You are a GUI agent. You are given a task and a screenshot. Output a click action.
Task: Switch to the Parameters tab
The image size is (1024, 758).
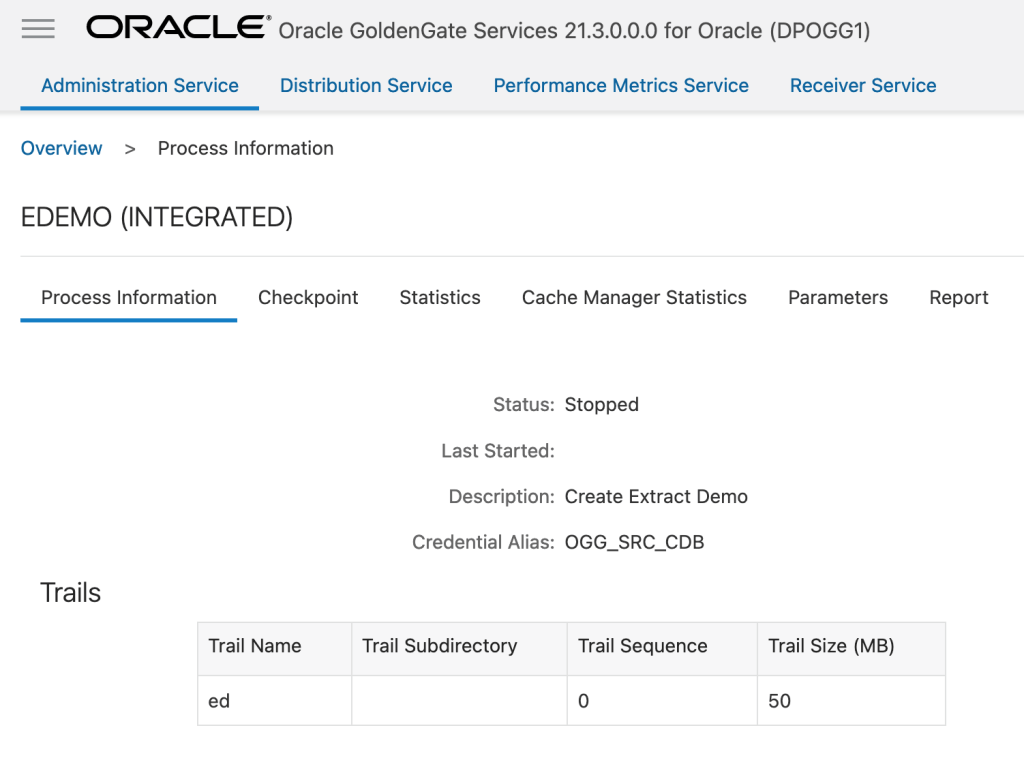pos(838,298)
